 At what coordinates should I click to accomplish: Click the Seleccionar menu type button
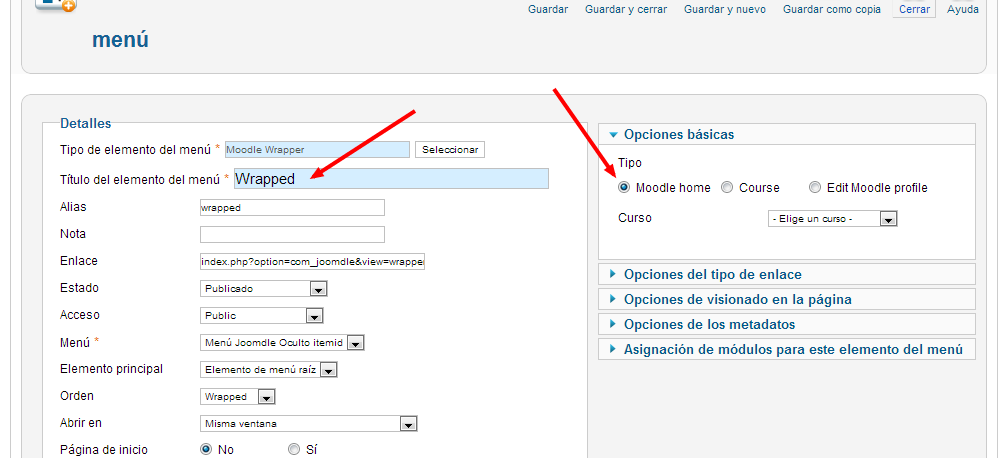pyautogui.click(x=450, y=150)
